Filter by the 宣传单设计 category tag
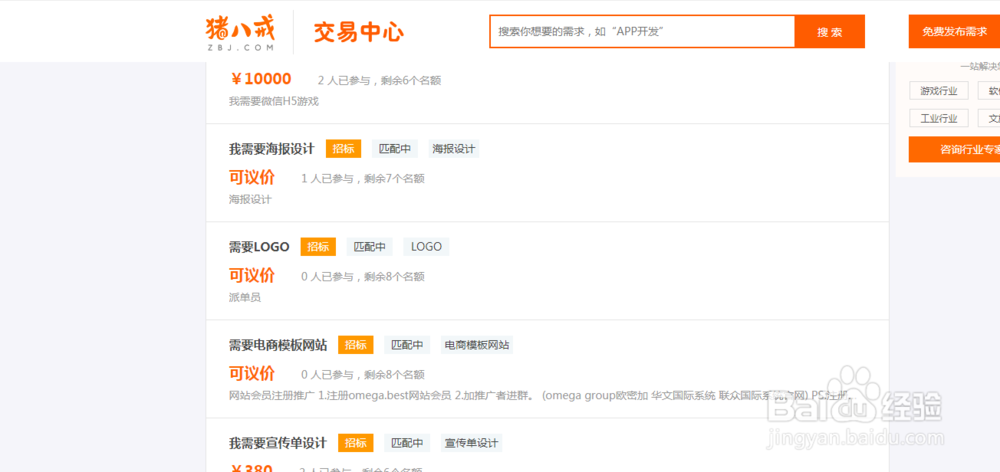 (x=471, y=443)
